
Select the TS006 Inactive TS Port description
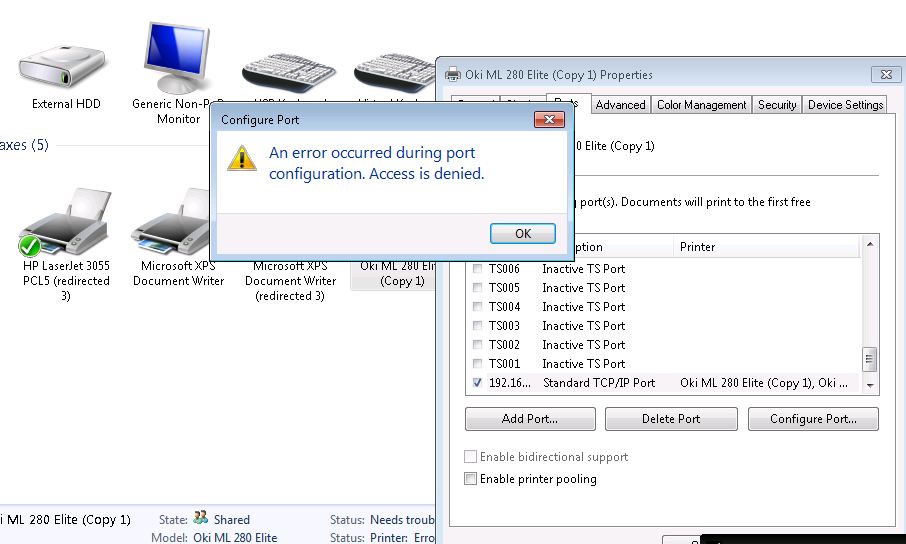pos(584,269)
